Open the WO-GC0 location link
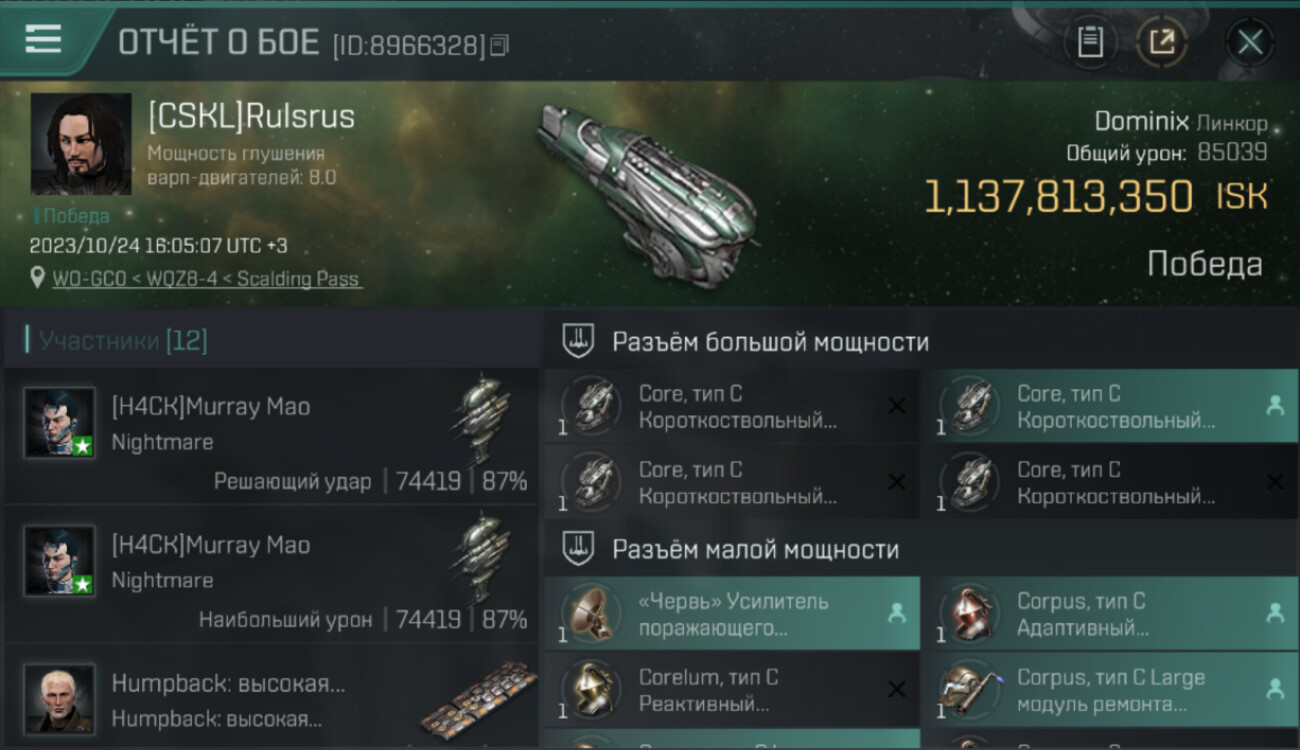 [x=207, y=279]
